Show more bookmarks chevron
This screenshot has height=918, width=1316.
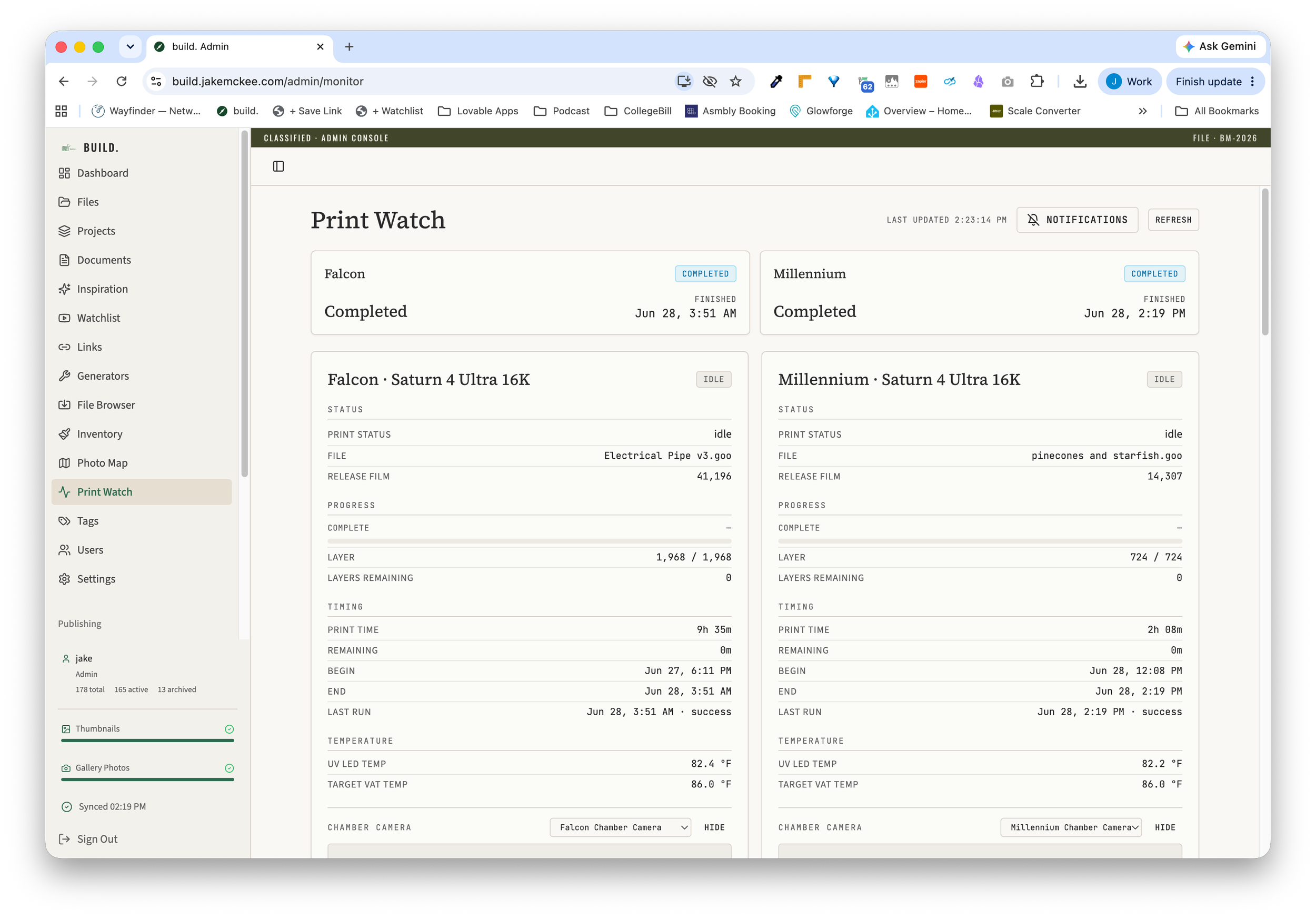(x=1142, y=111)
